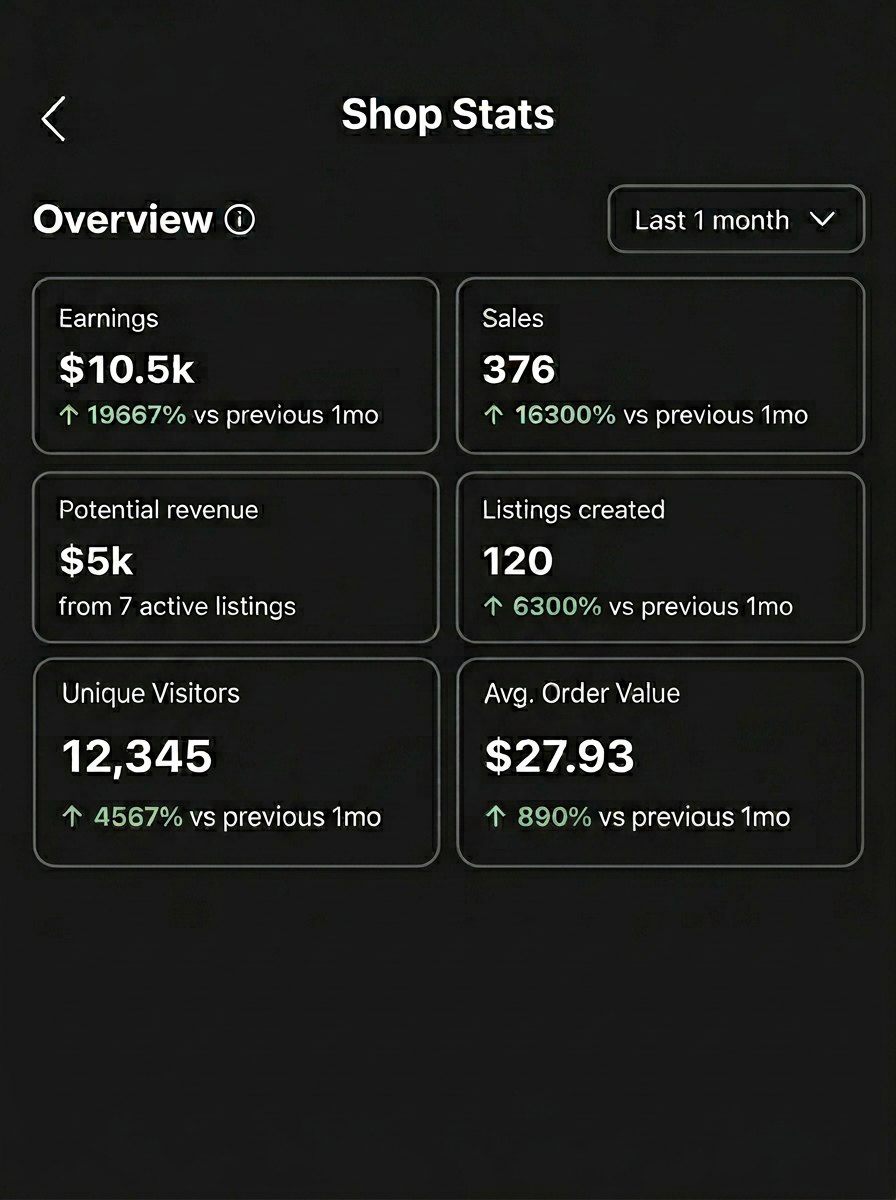The image size is (896, 1200).
Task: View the Unique Visitors card details
Action: [235, 760]
